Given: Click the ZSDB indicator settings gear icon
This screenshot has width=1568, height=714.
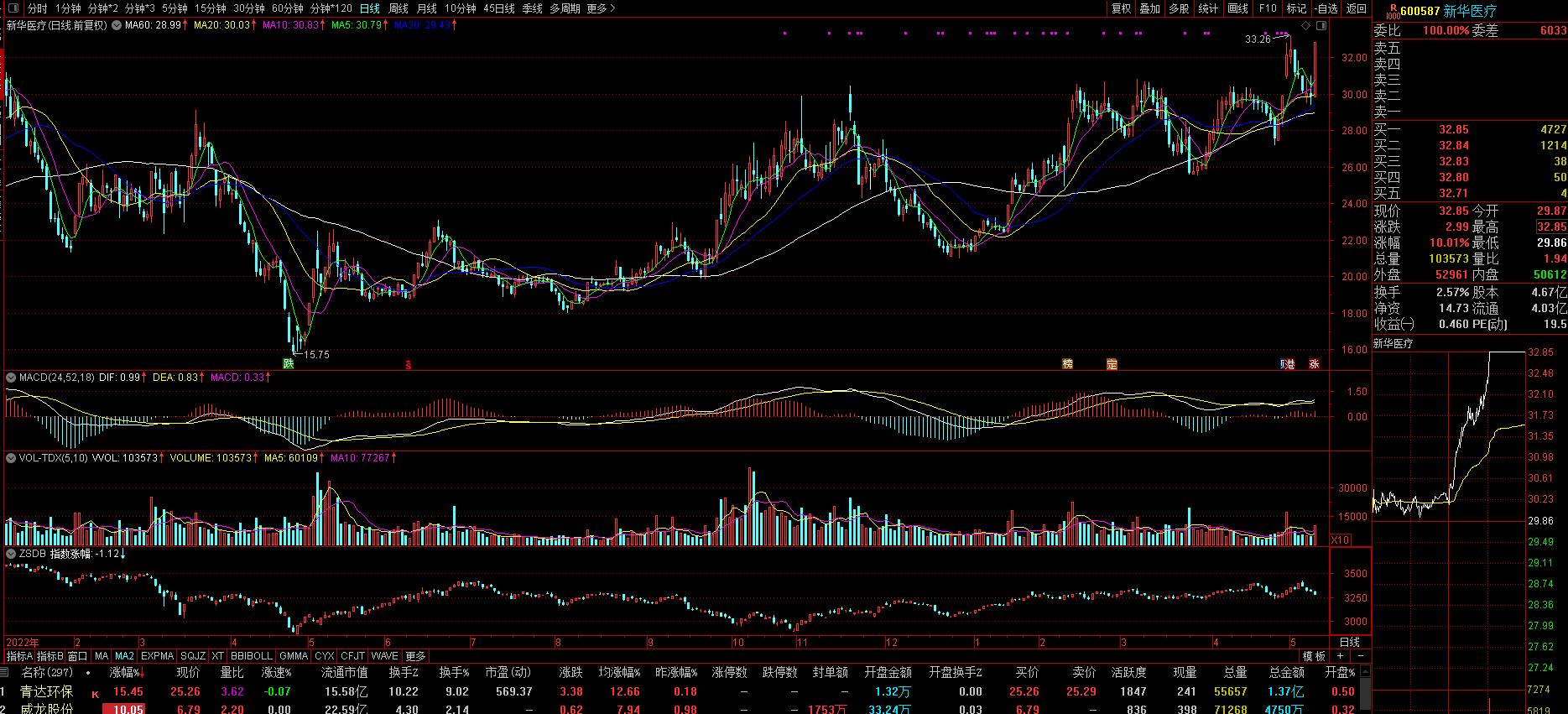Looking at the screenshot, I should (x=11, y=554).
